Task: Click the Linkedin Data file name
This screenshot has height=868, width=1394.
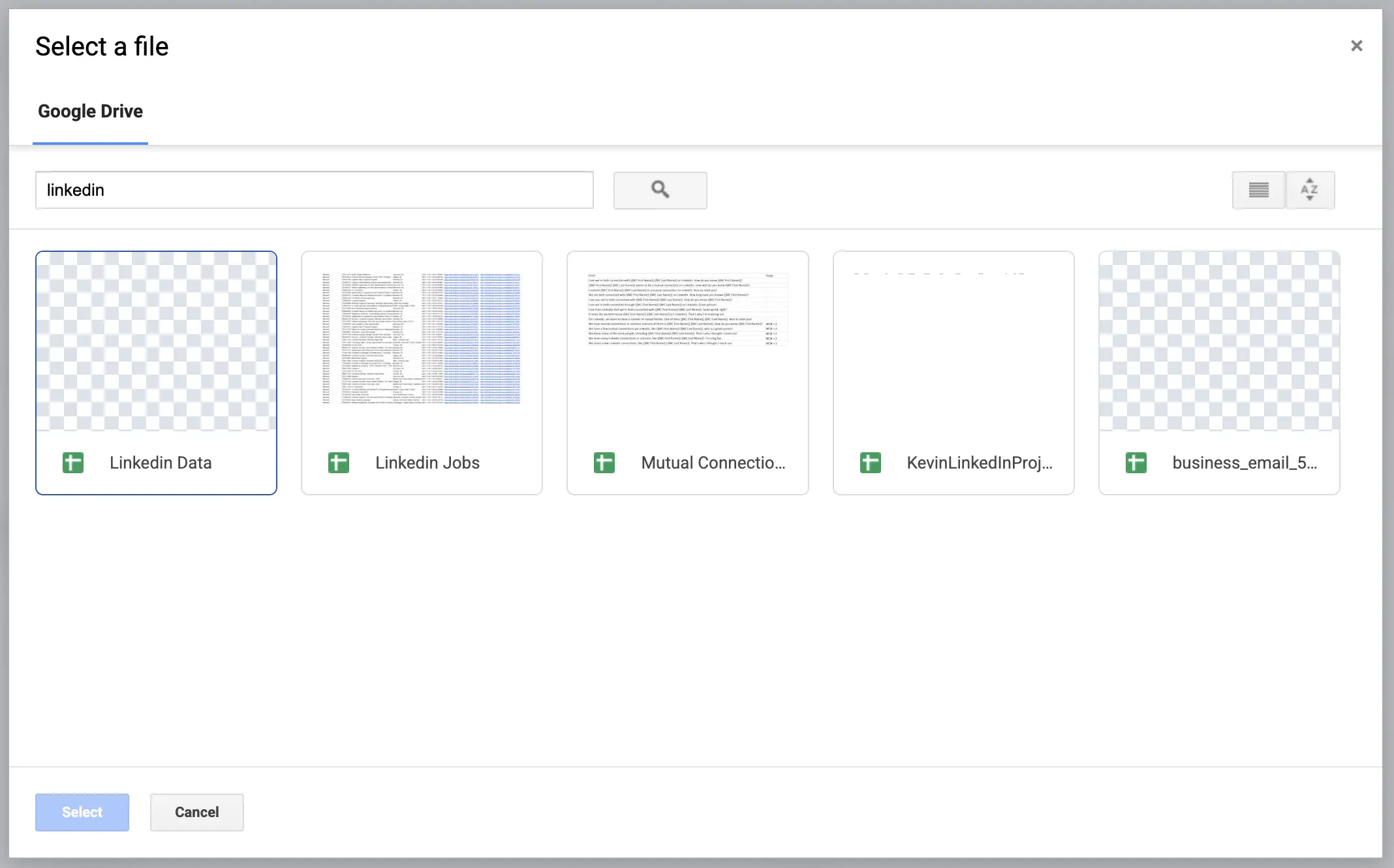Action: [x=160, y=462]
